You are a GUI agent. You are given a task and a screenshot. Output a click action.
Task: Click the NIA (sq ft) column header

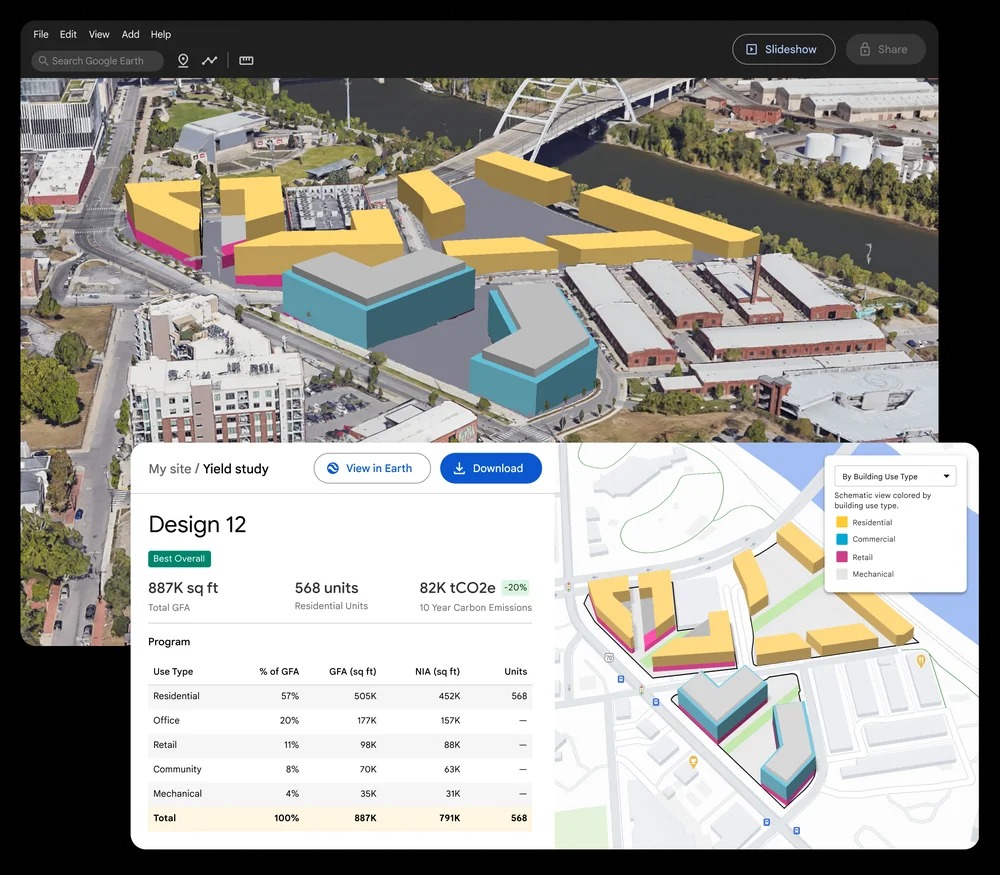[438, 672]
